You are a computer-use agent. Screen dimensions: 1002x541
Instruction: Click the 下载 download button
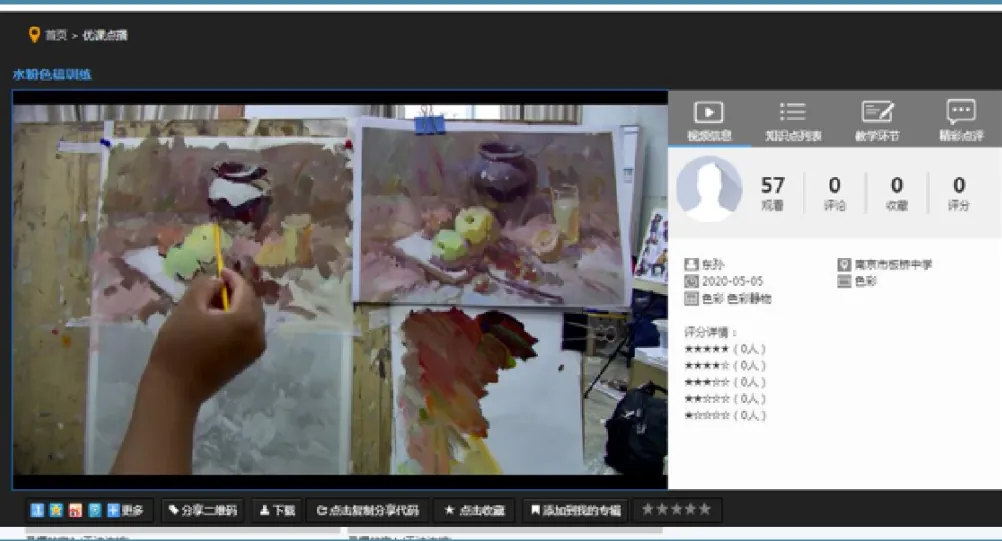tap(277, 510)
